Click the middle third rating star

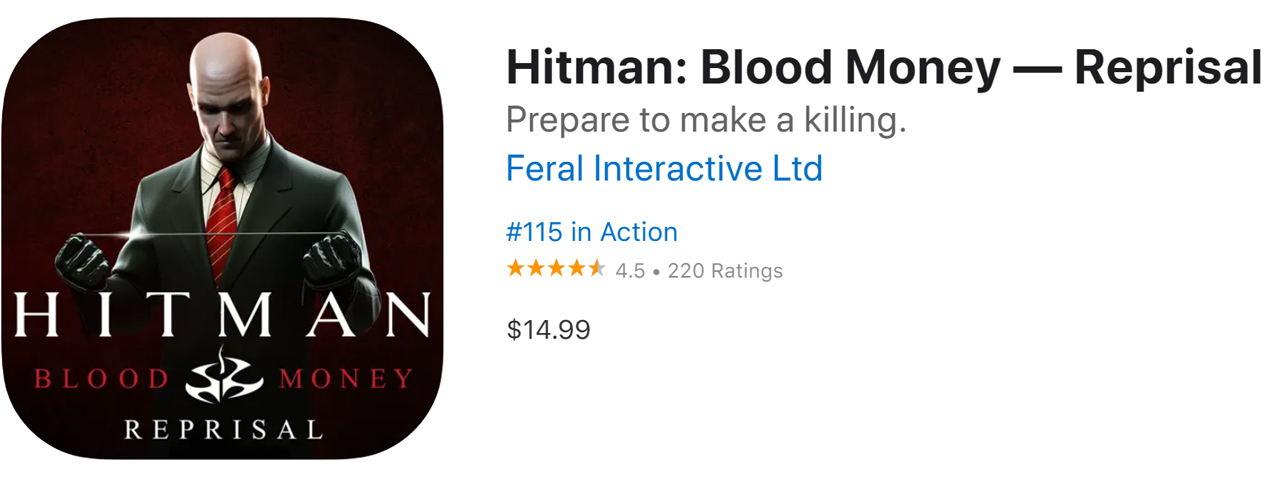[556, 269]
